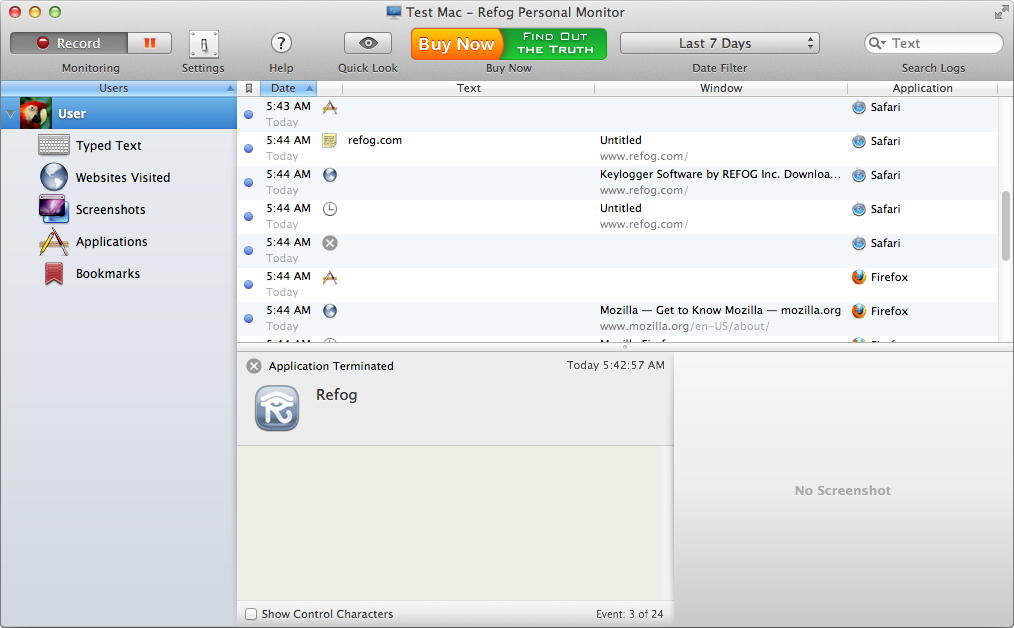Click the bookmark column header icon
Viewport: 1014px width, 628px height.
click(x=249, y=88)
